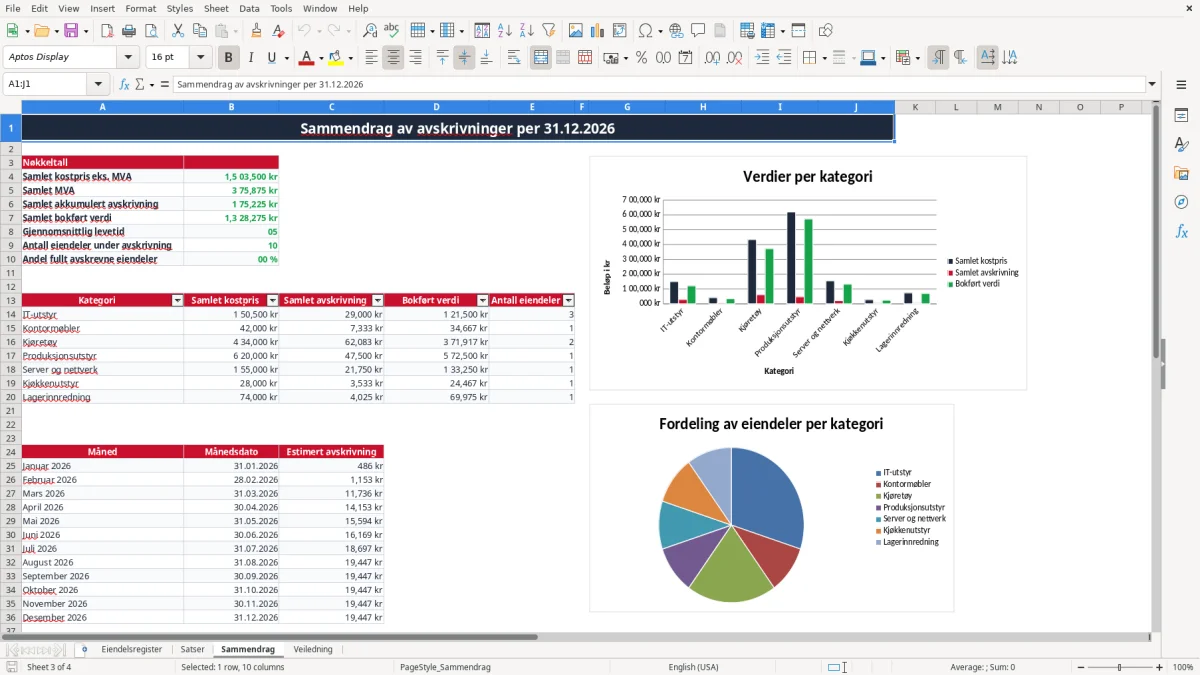
Task: Adjust the zoom slider in status bar
Action: pyautogui.click(x=1119, y=667)
